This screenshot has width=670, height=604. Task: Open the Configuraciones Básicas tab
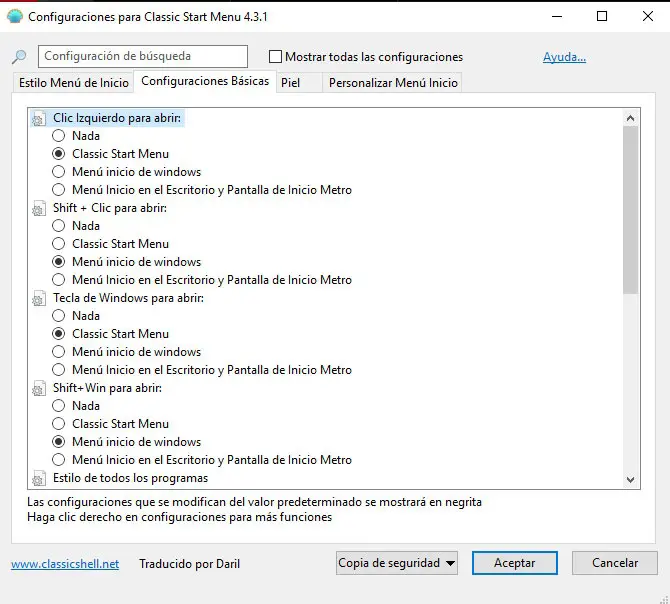(205, 81)
